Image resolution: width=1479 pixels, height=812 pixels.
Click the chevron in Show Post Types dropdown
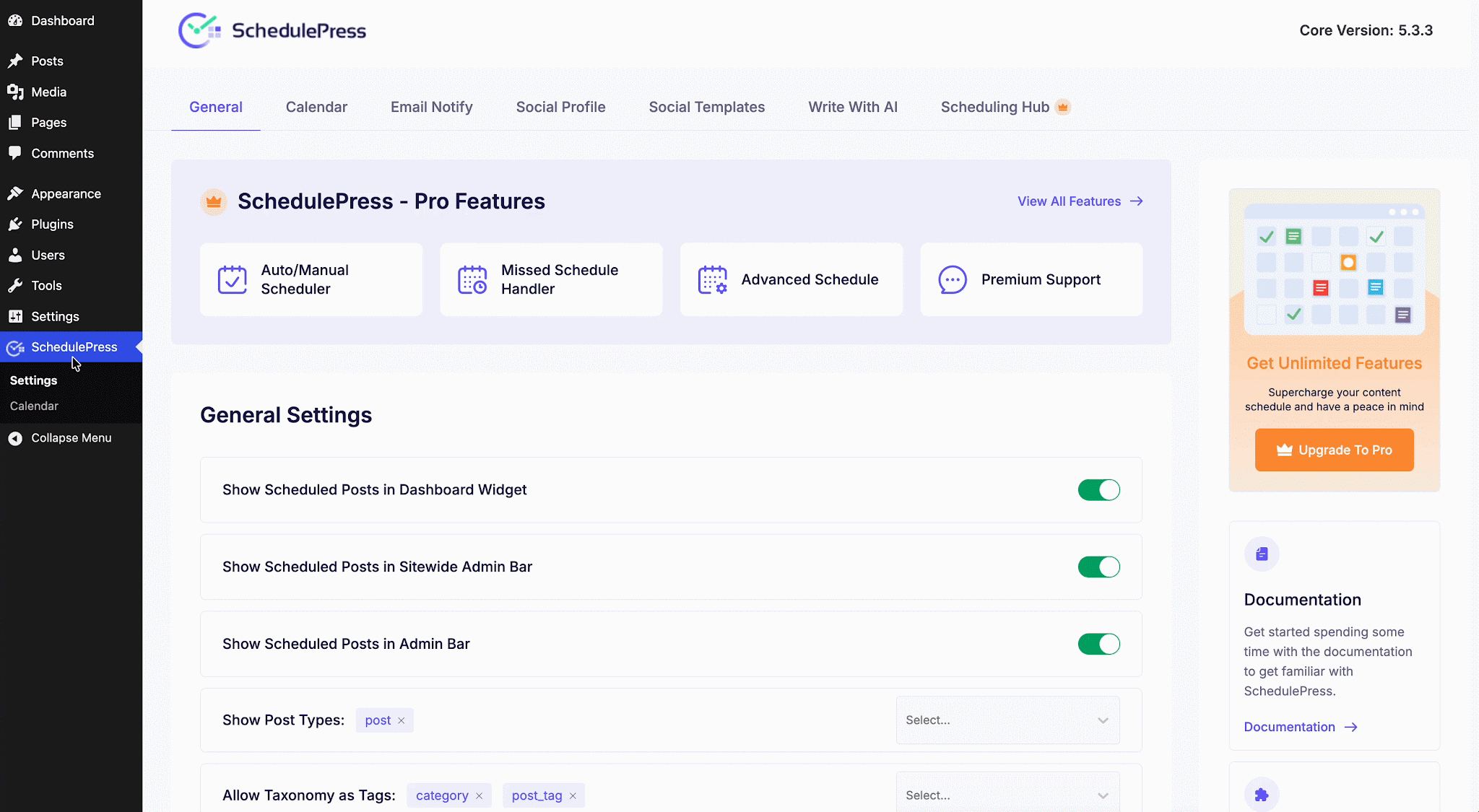pyautogui.click(x=1103, y=720)
